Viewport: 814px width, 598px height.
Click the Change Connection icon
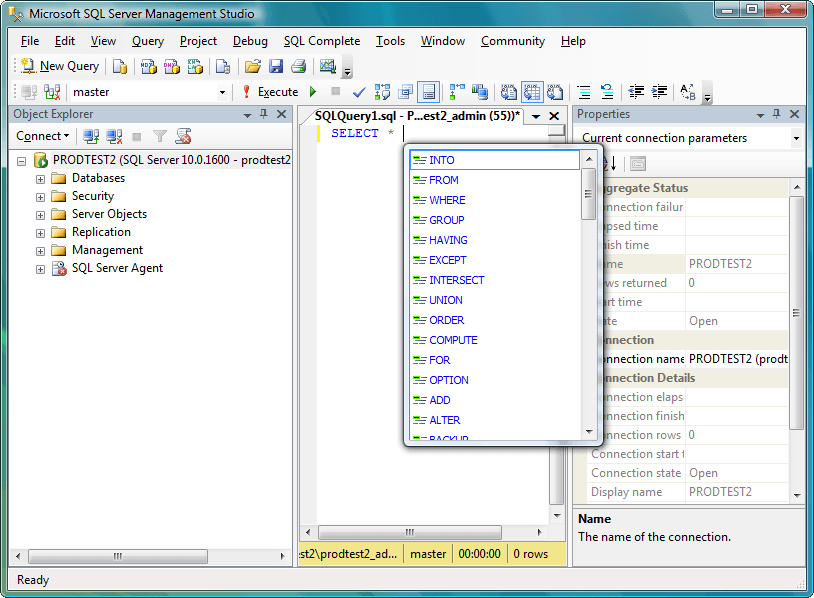(52, 92)
